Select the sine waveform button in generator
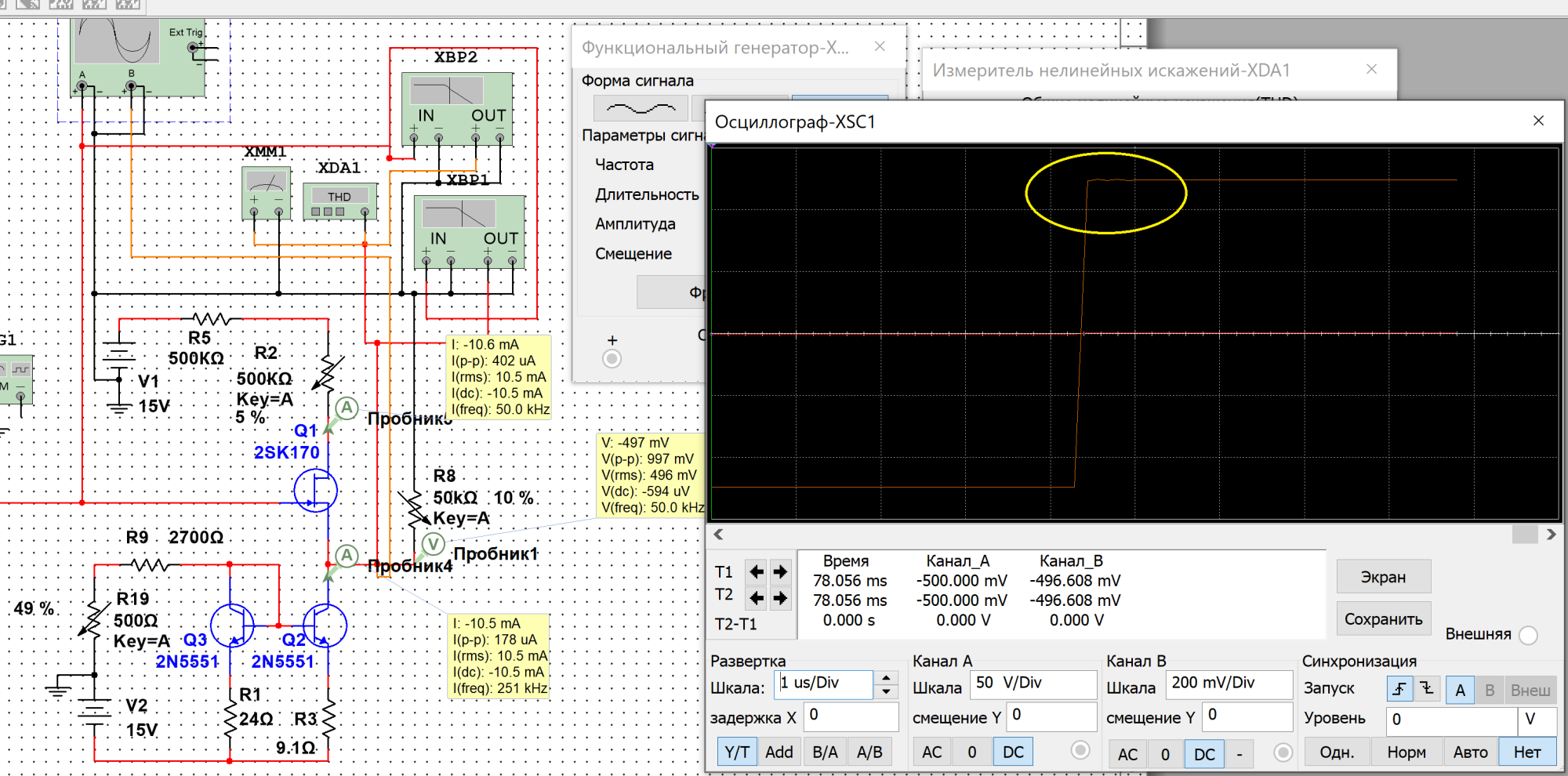This screenshot has width=1568, height=776. point(641,108)
